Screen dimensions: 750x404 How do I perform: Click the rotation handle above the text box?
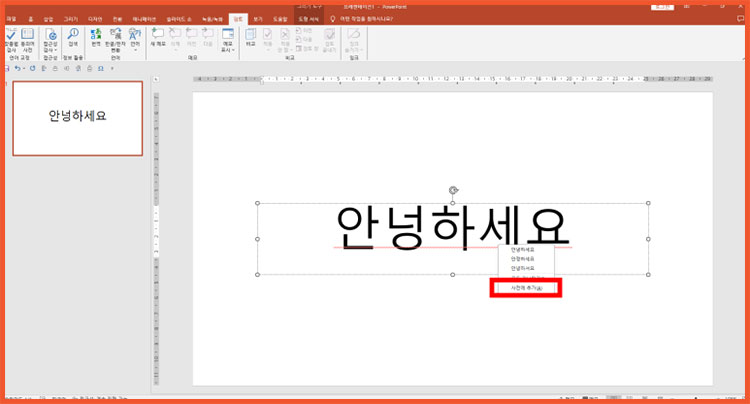coord(453,190)
